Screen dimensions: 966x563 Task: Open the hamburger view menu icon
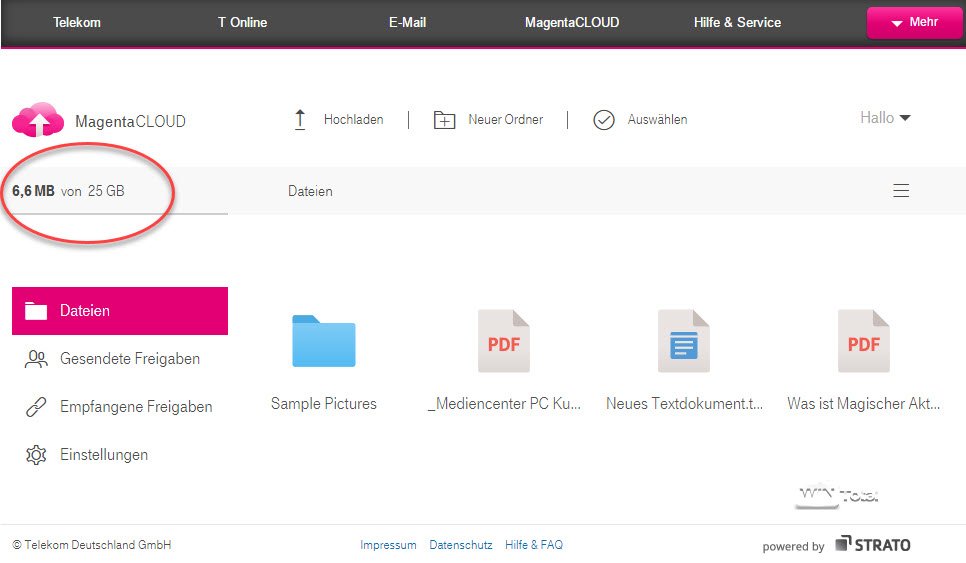tap(901, 190)
